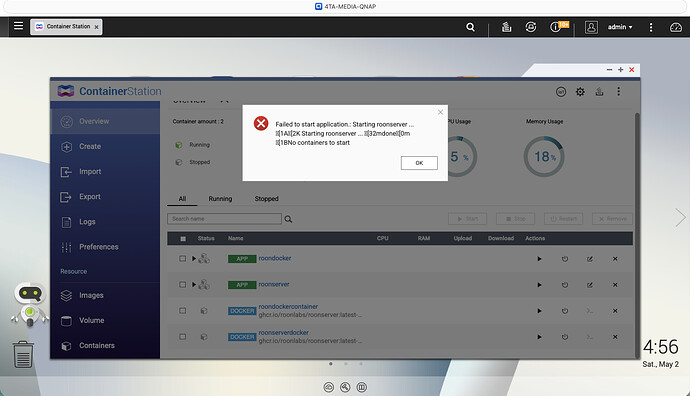Open Create in the sidebar

105,147
